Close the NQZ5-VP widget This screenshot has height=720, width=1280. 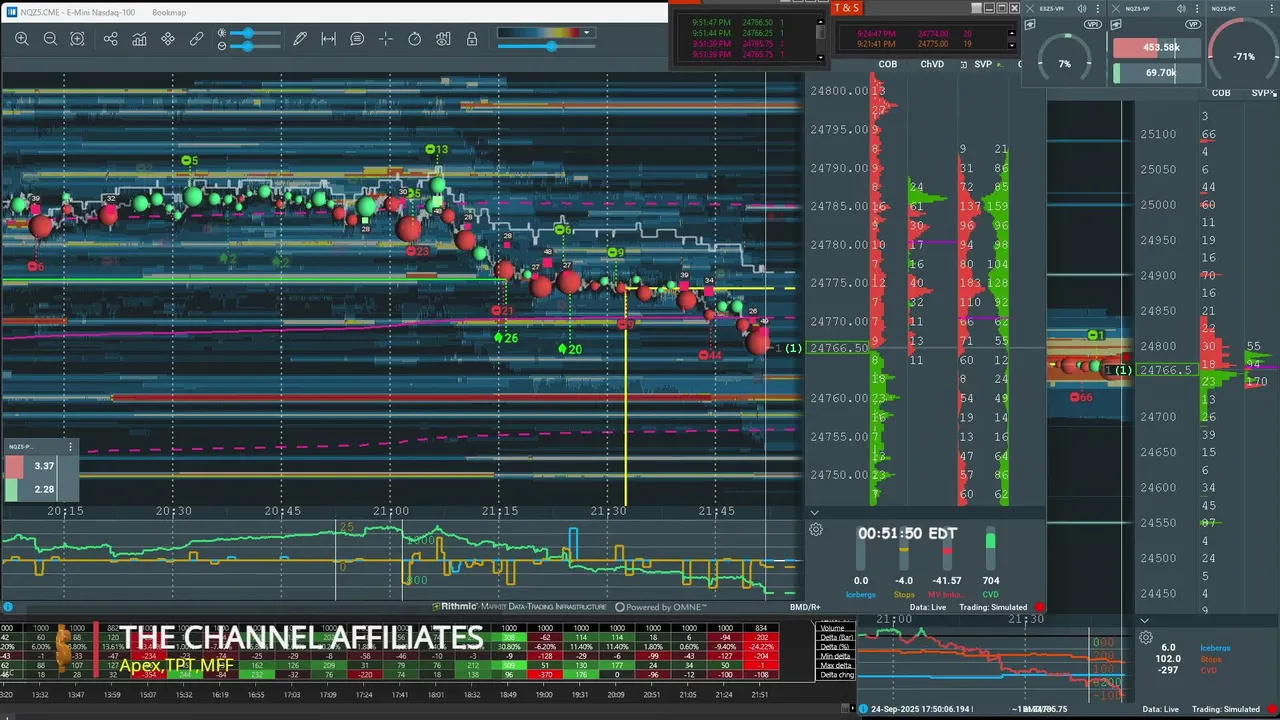coord(1116,9)
